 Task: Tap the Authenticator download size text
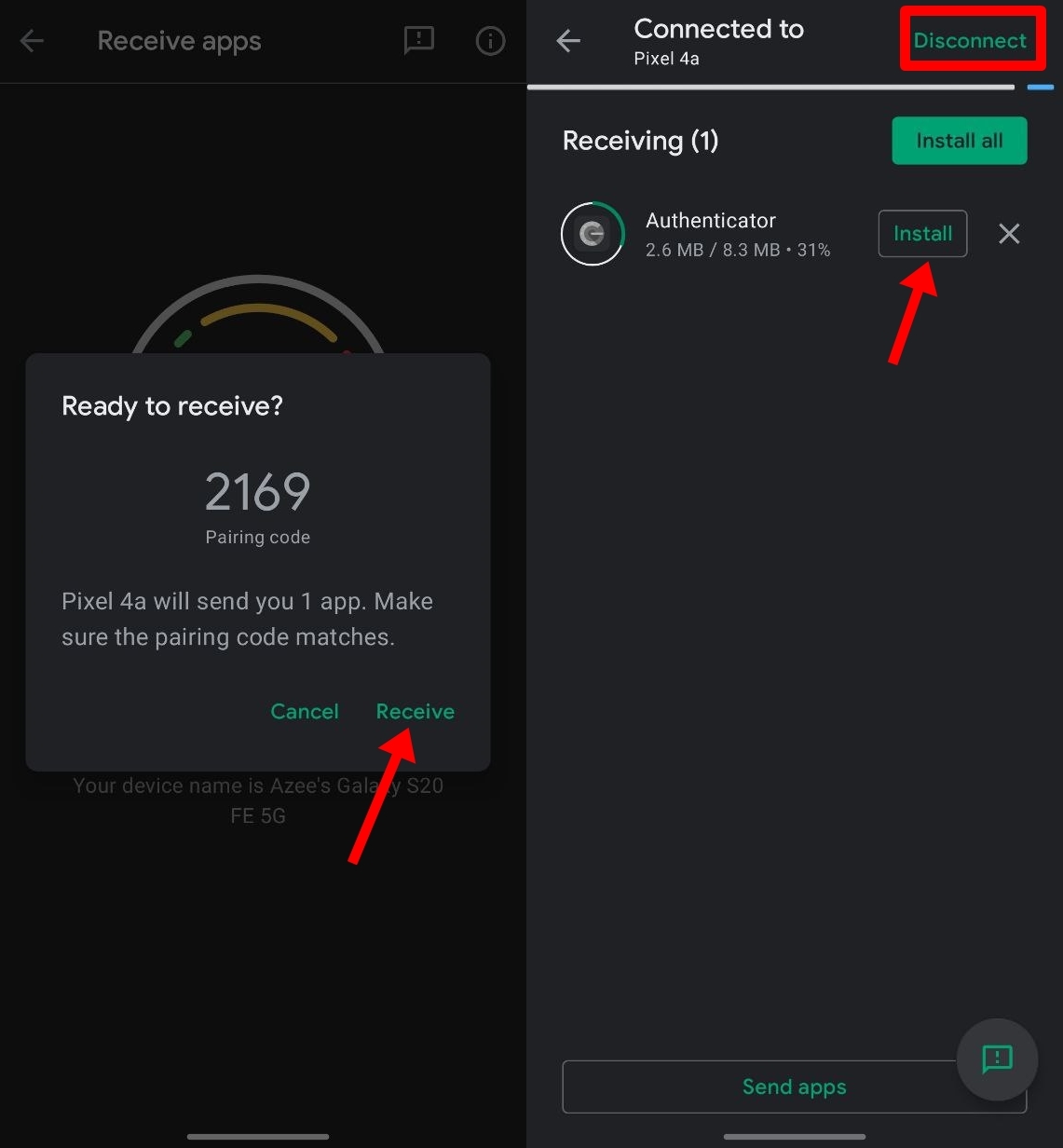coord(738,250)
